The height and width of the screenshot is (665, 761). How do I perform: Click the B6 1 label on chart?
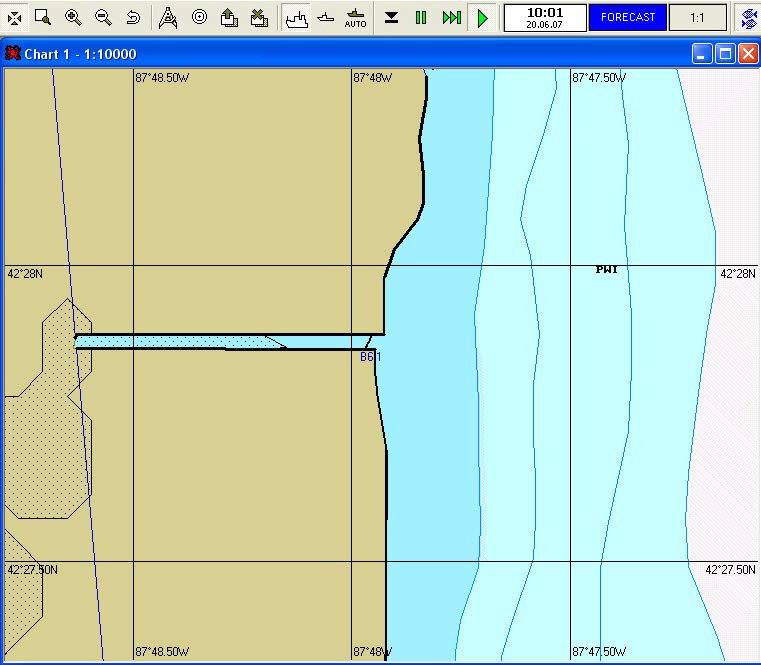click(x=370, y=357)
